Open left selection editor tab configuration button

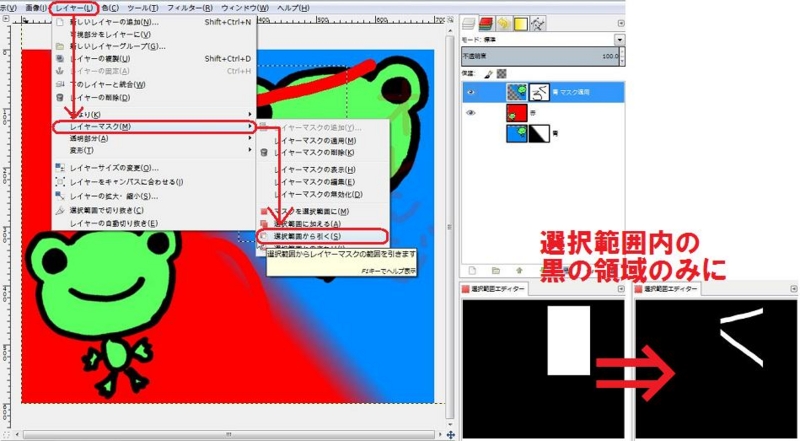point(621,289)
